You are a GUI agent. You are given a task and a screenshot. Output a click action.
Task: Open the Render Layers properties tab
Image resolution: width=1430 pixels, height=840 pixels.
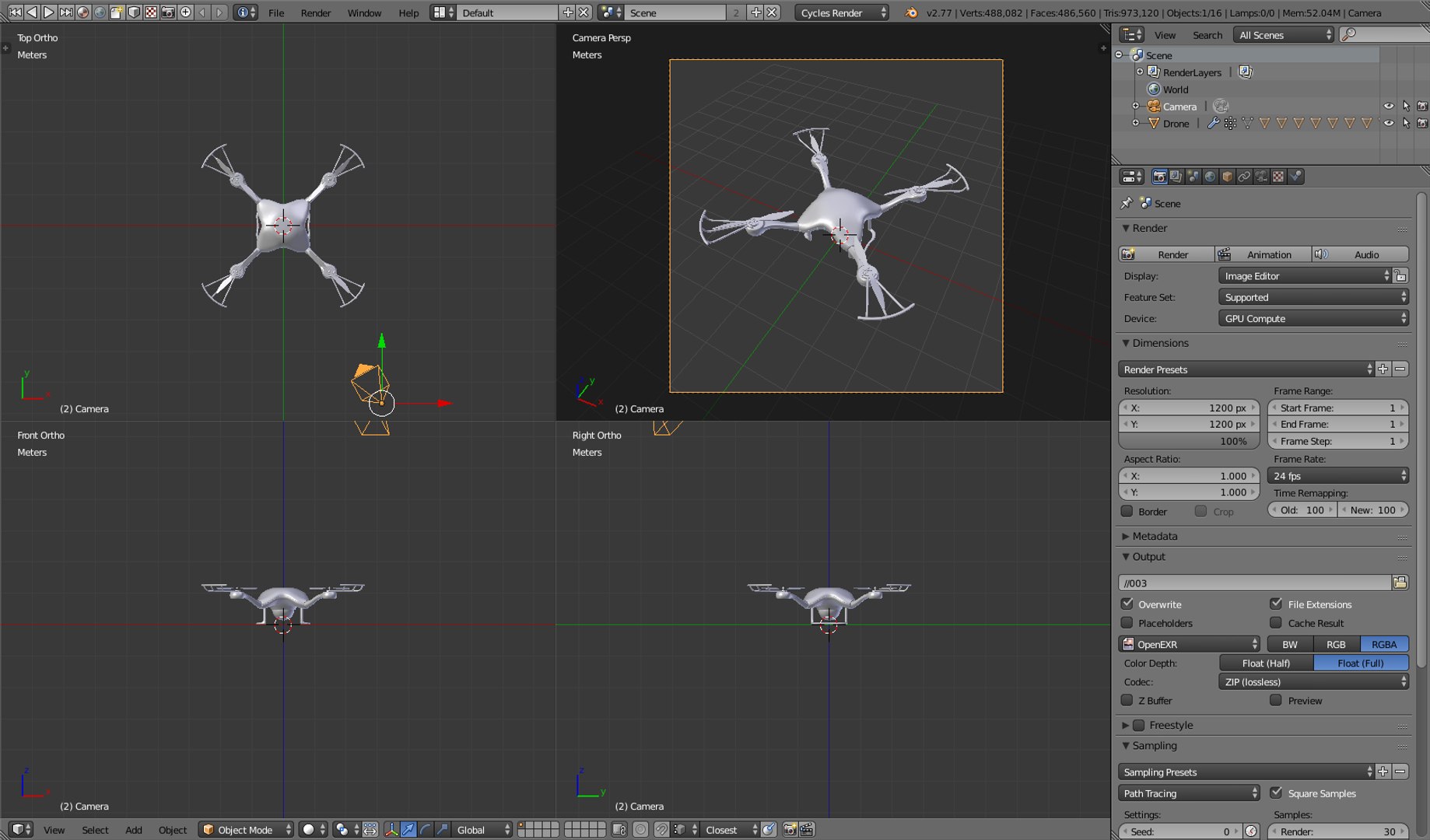1176,177
